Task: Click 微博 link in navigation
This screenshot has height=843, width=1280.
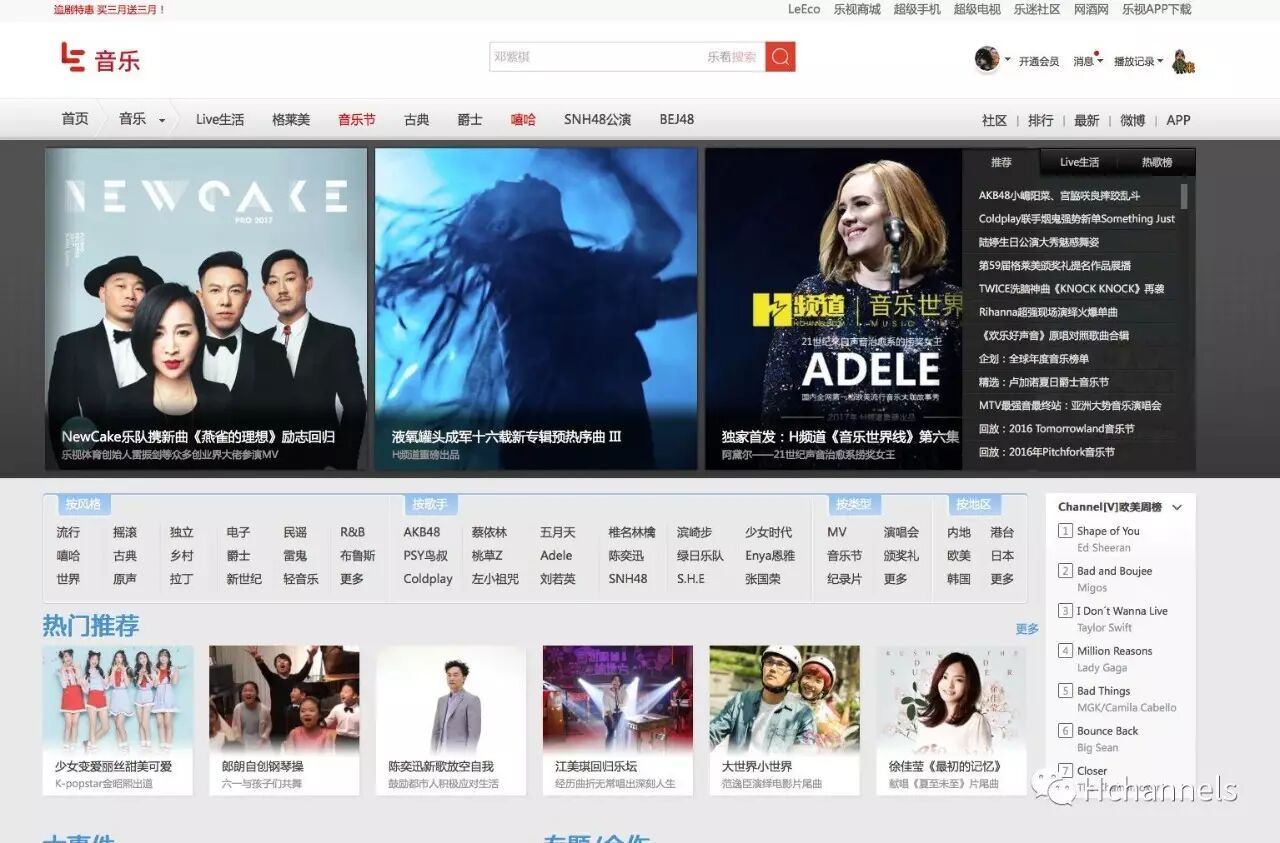Action: click(1132, 120)
